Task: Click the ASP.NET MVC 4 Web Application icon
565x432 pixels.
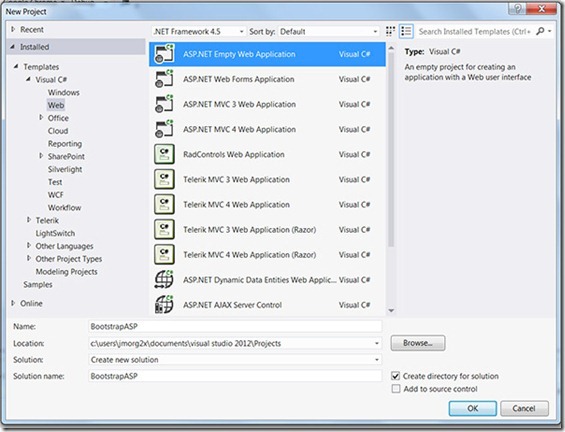Action: pos(164,129)
